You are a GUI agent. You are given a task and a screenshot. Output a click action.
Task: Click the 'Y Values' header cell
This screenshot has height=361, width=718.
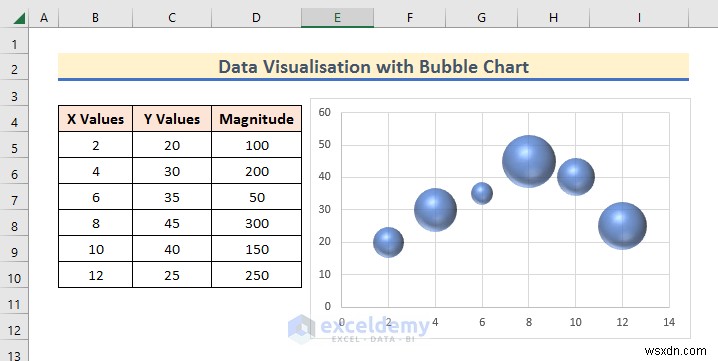coord(172,119)
